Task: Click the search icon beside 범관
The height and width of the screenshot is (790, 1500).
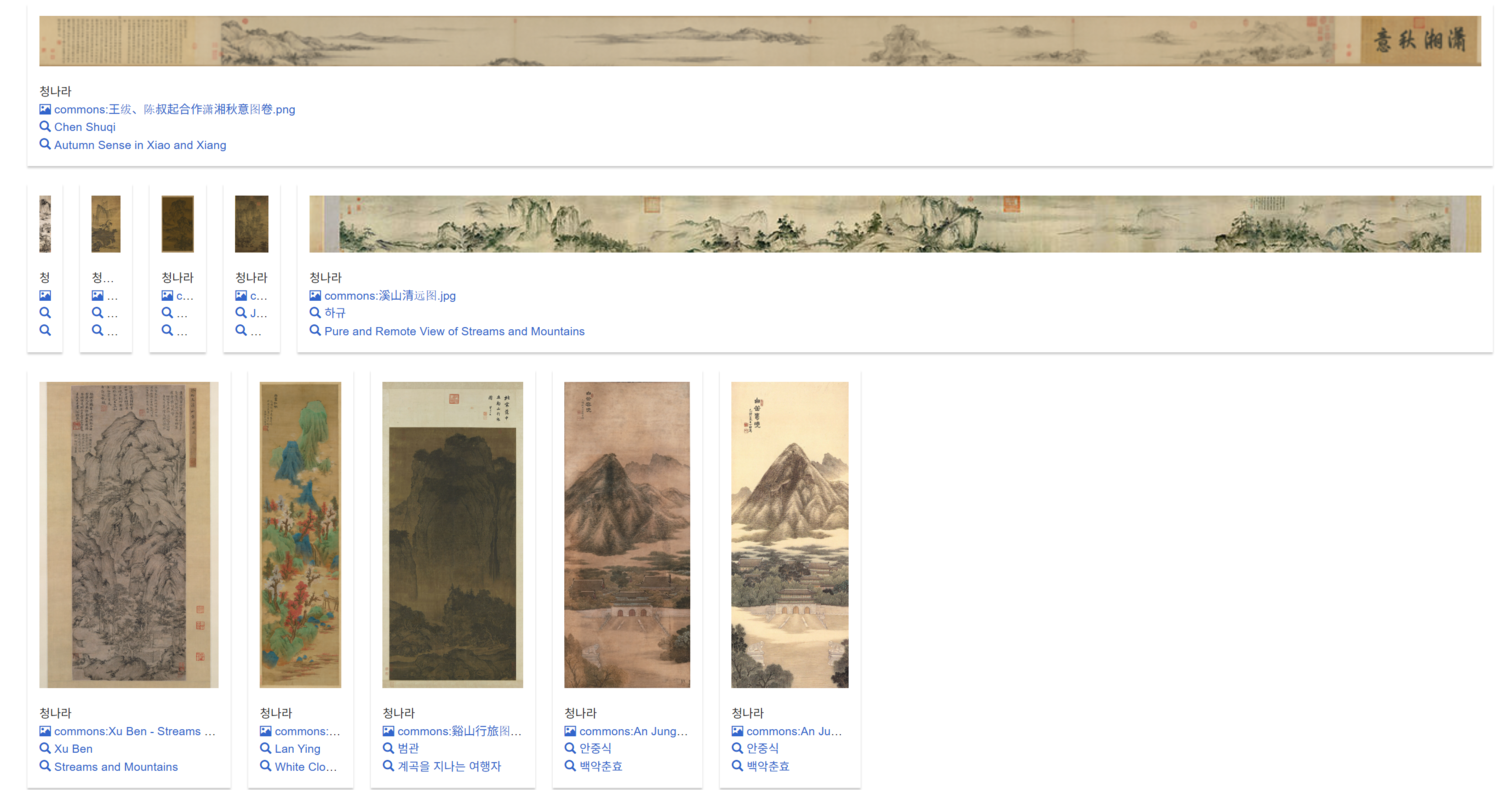Action: coord(388,749)
